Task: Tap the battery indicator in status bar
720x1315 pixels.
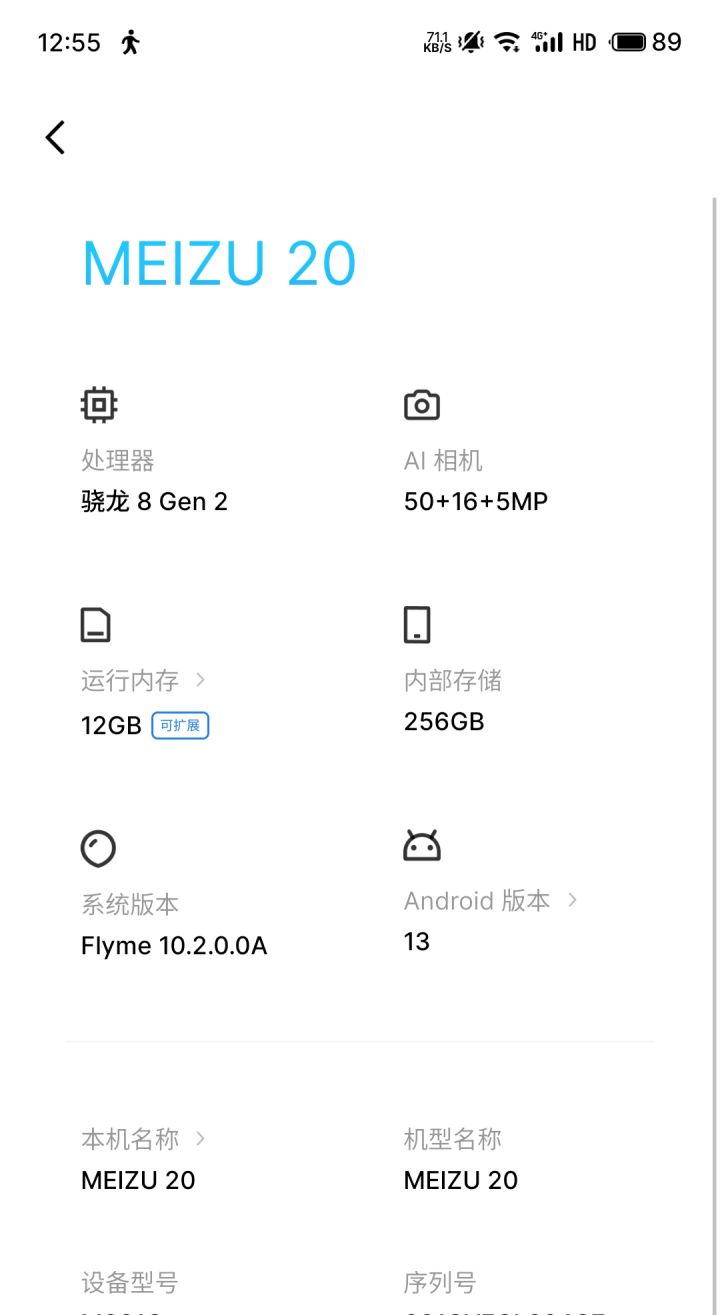Action: [x=629, y=42]
